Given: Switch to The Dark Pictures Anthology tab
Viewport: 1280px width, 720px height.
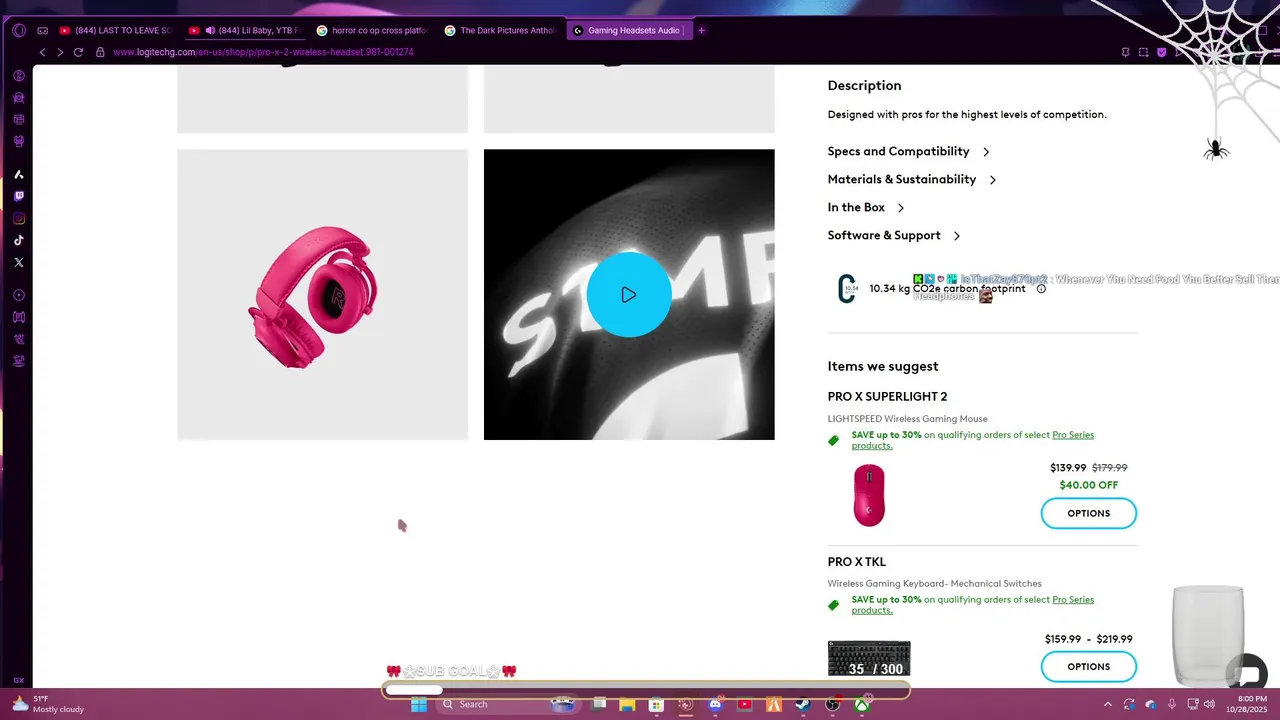Looking at the screenshot, I should coord(500,30).
